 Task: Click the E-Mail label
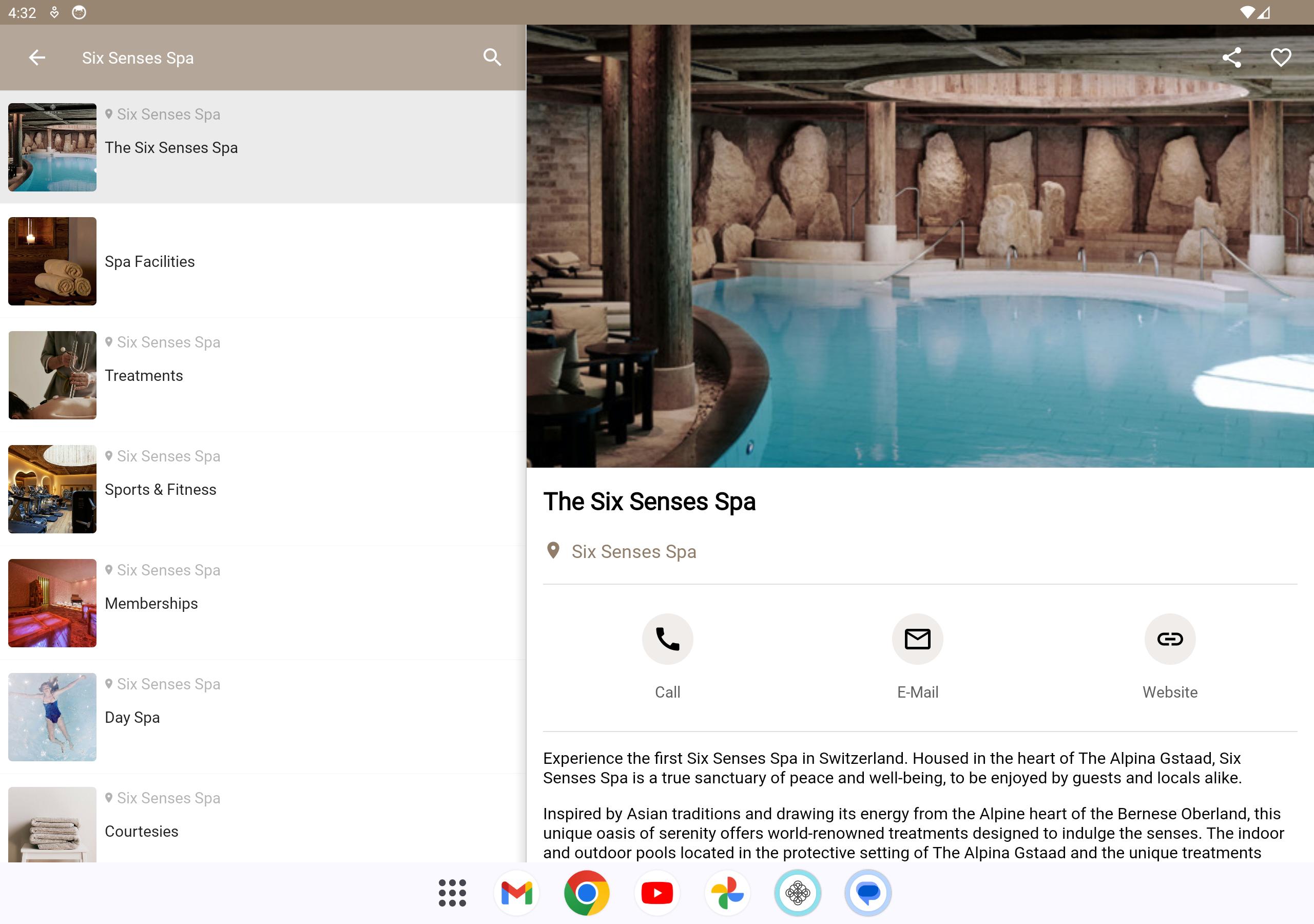pyautogui.click(x=917, y=692)
